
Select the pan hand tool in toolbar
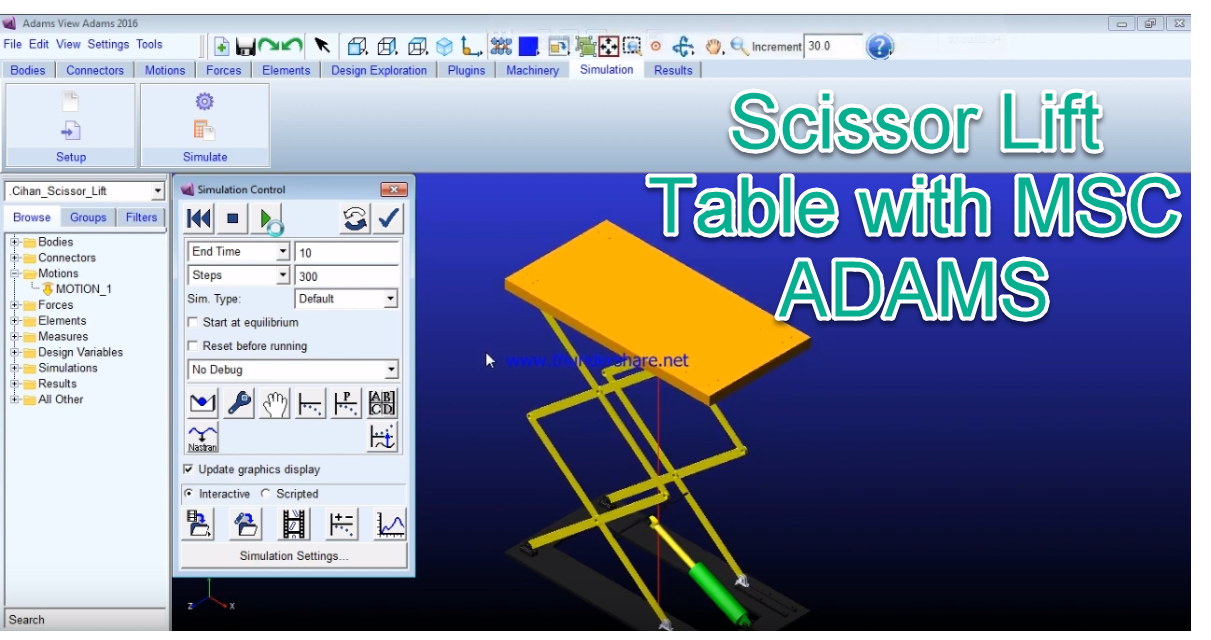[x=714, y=46]
